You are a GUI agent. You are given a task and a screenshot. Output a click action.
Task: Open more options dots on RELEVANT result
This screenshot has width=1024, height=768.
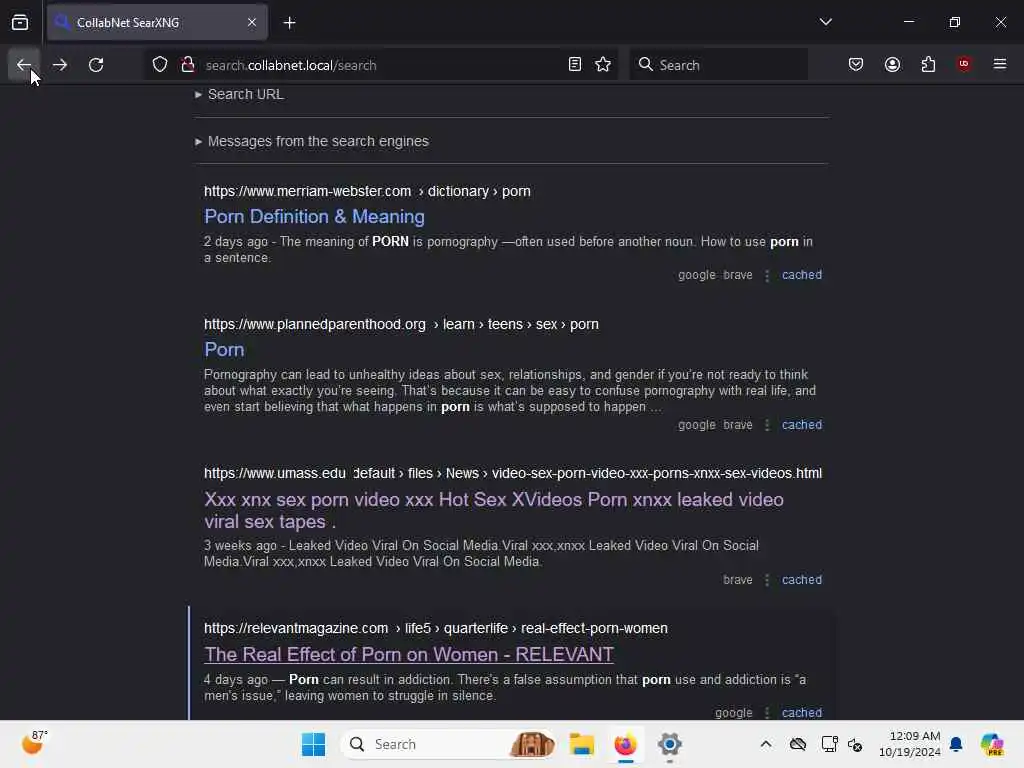767,713
